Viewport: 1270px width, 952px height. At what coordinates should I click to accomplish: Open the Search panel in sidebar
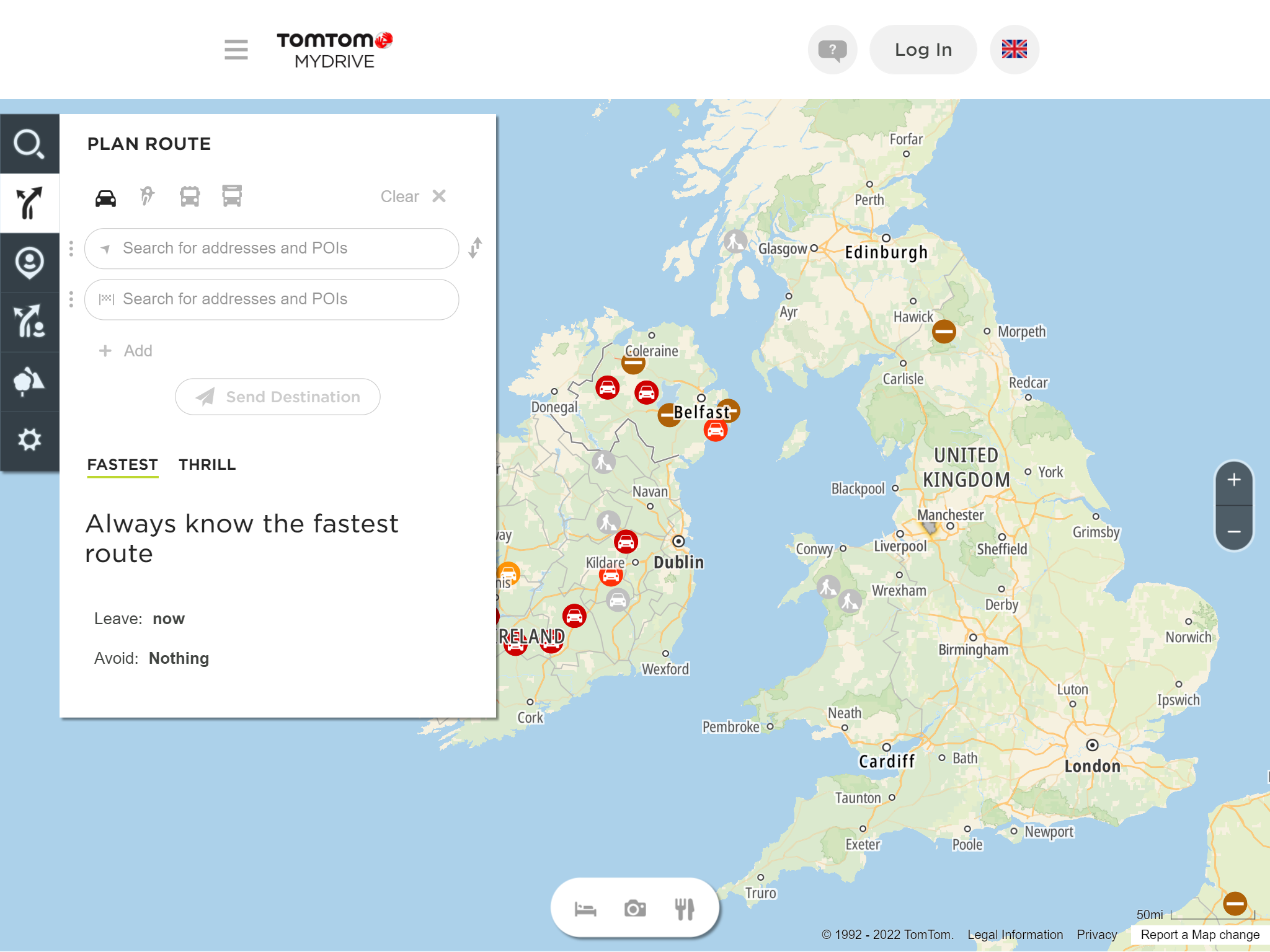click(x=29, y=144)
